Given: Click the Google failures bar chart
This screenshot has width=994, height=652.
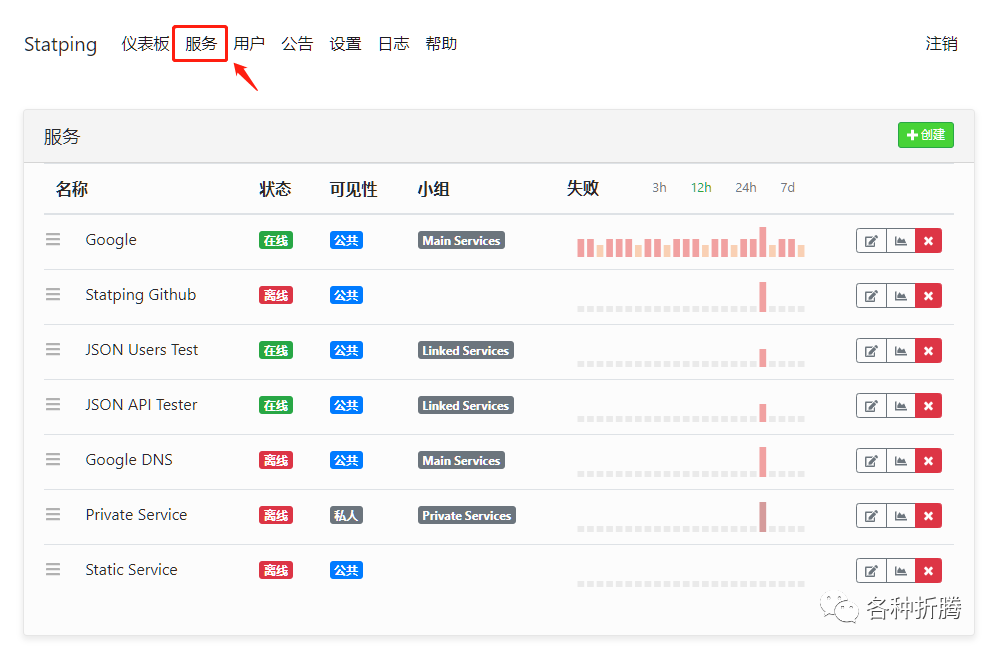Looking at the screenshot, I should tap(691, 242).
